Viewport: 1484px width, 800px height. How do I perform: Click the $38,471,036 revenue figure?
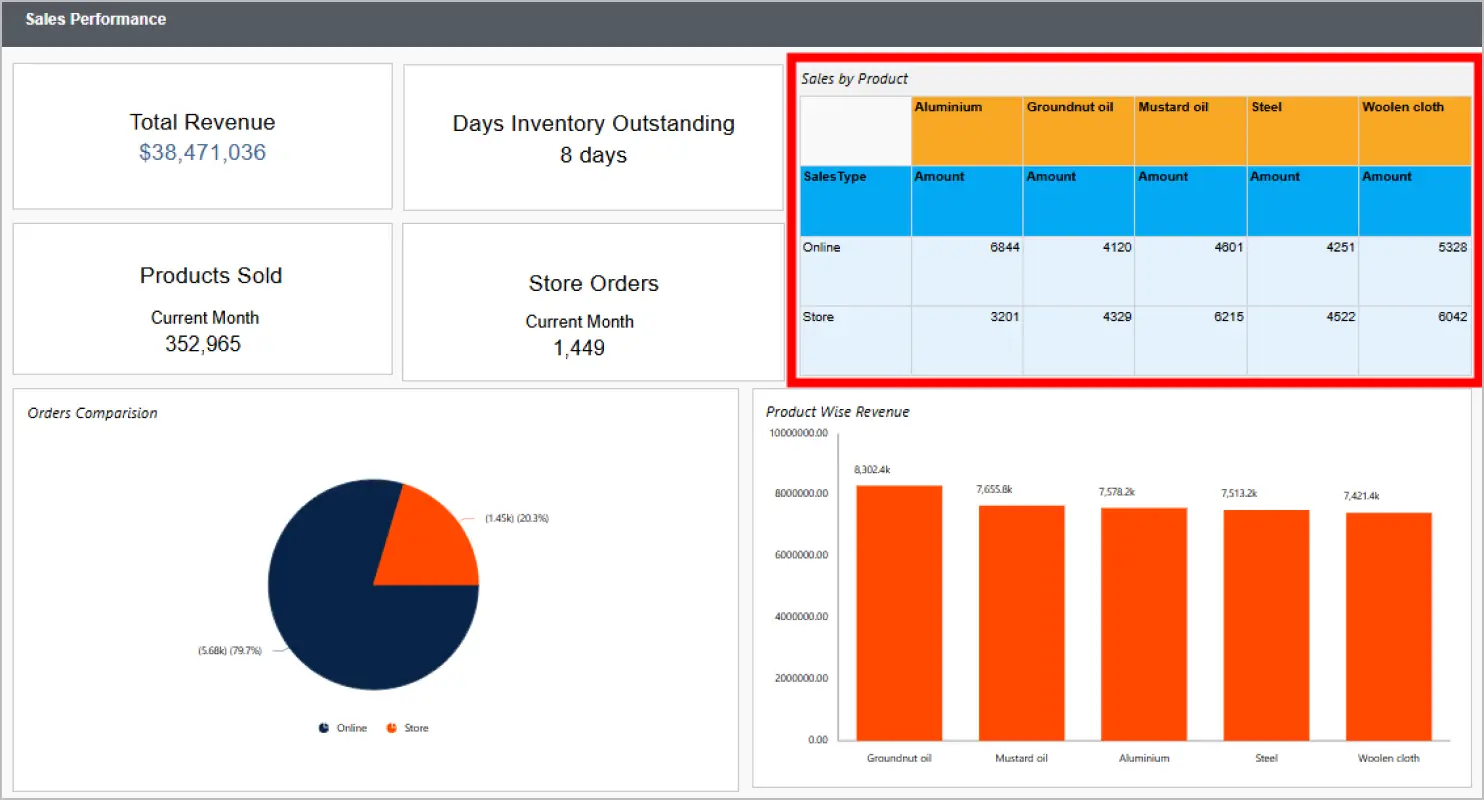click(202, 151)
